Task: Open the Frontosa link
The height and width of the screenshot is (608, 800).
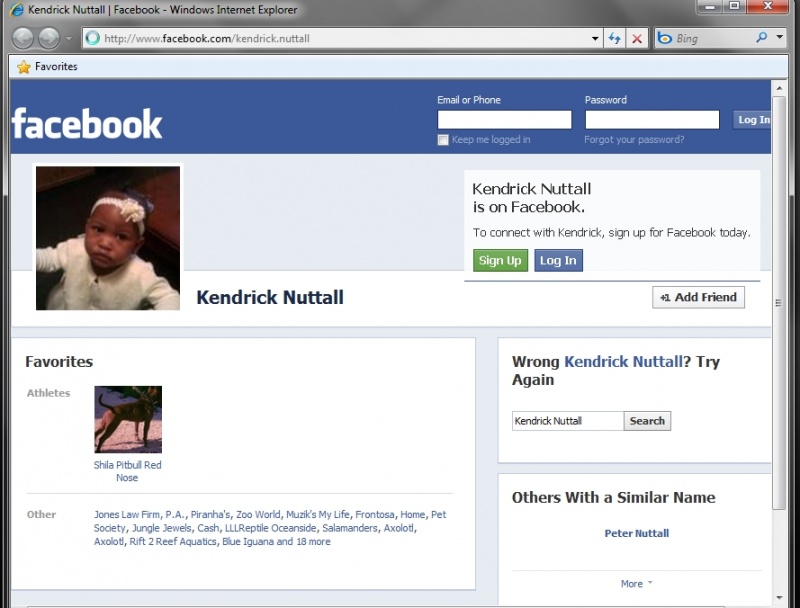Action: (x=374, y=515)
